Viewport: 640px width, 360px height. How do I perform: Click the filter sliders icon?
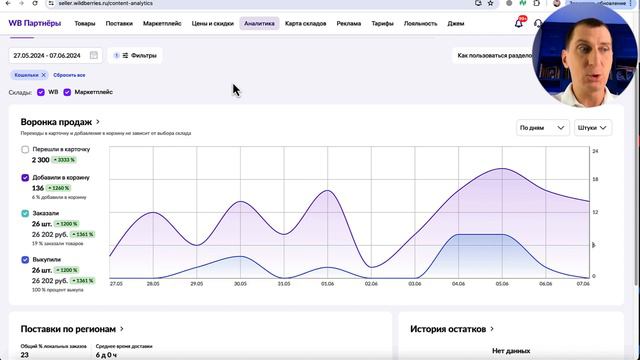[x=125, y=56]
